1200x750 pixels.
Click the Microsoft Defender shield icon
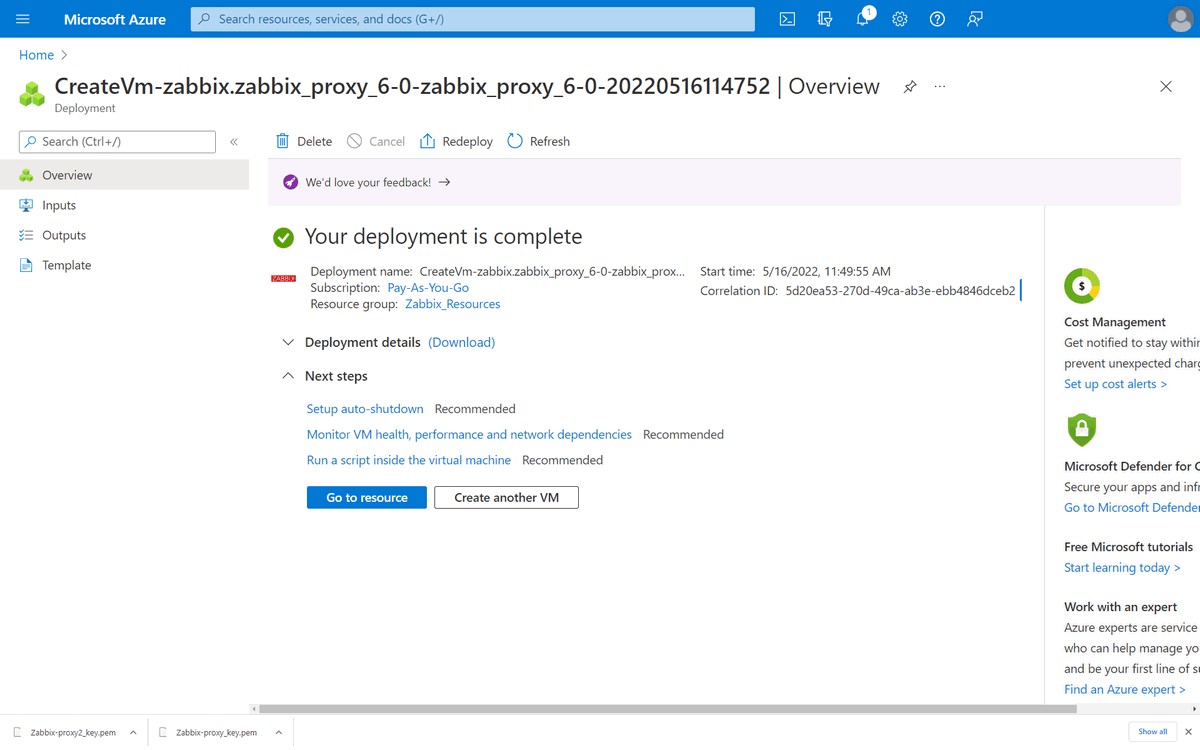click(1082, 430)
